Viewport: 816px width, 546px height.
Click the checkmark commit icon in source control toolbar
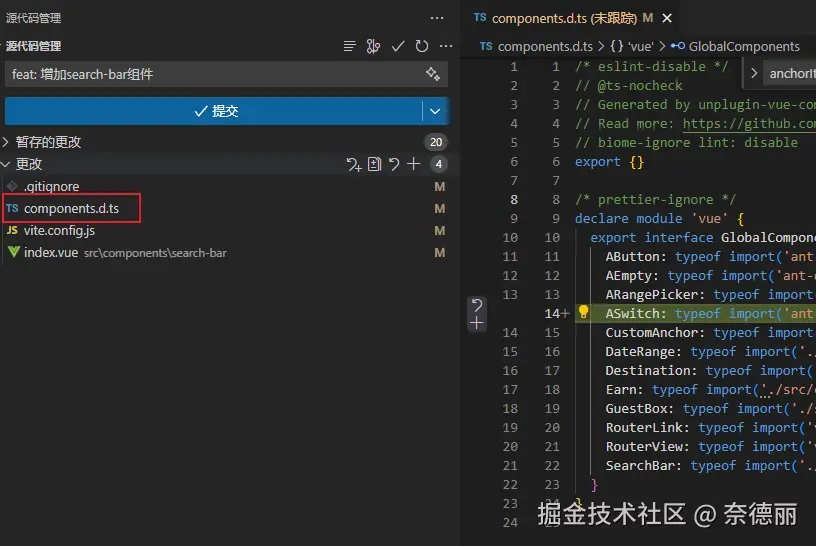pyautogui.click(x=398, y=46)
